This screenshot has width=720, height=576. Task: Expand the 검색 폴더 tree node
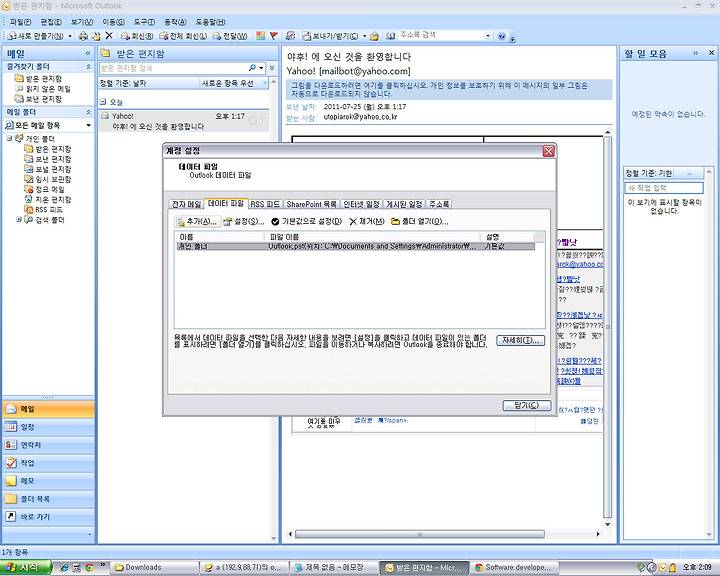(19, 220)
